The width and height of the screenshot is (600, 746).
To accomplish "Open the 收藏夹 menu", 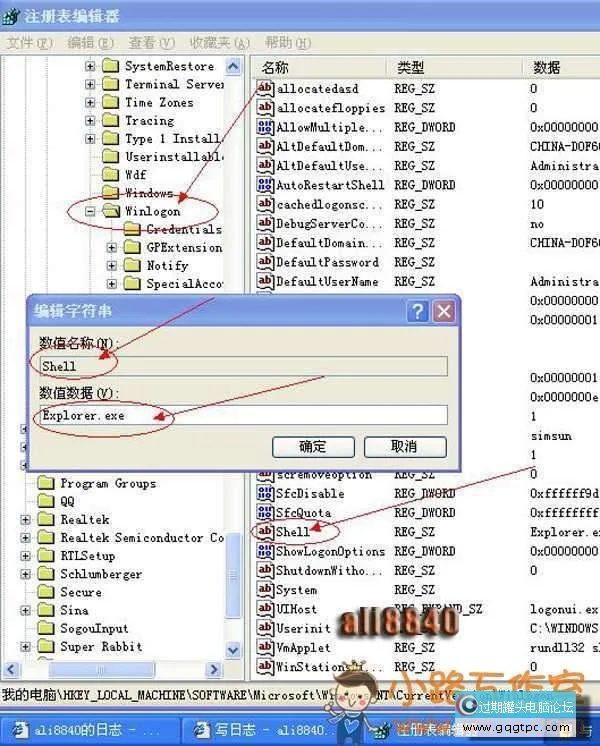I will 219,43.
